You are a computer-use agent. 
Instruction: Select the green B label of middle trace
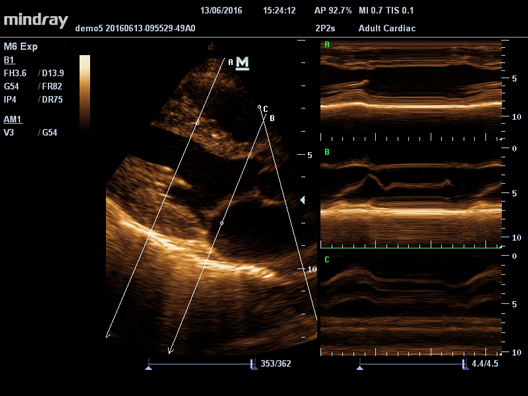coord(327,152)
